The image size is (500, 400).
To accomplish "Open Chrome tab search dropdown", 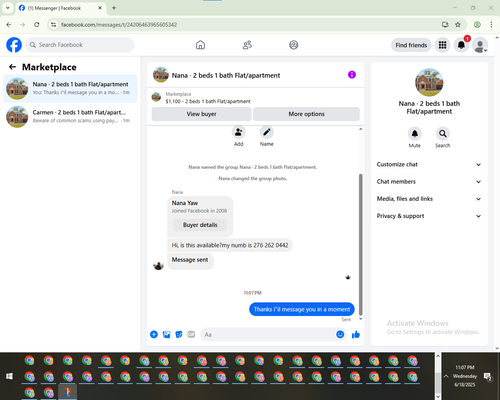I will coord(8,8).
